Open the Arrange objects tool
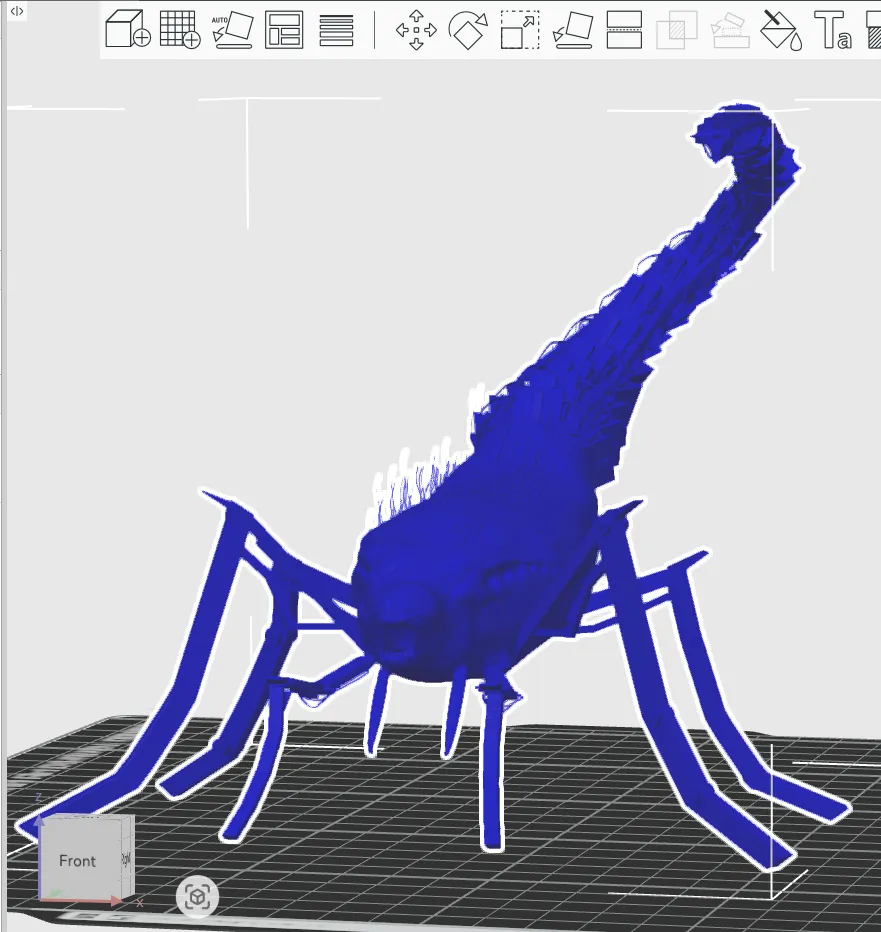Screen dimensions: 881x932 284,30
